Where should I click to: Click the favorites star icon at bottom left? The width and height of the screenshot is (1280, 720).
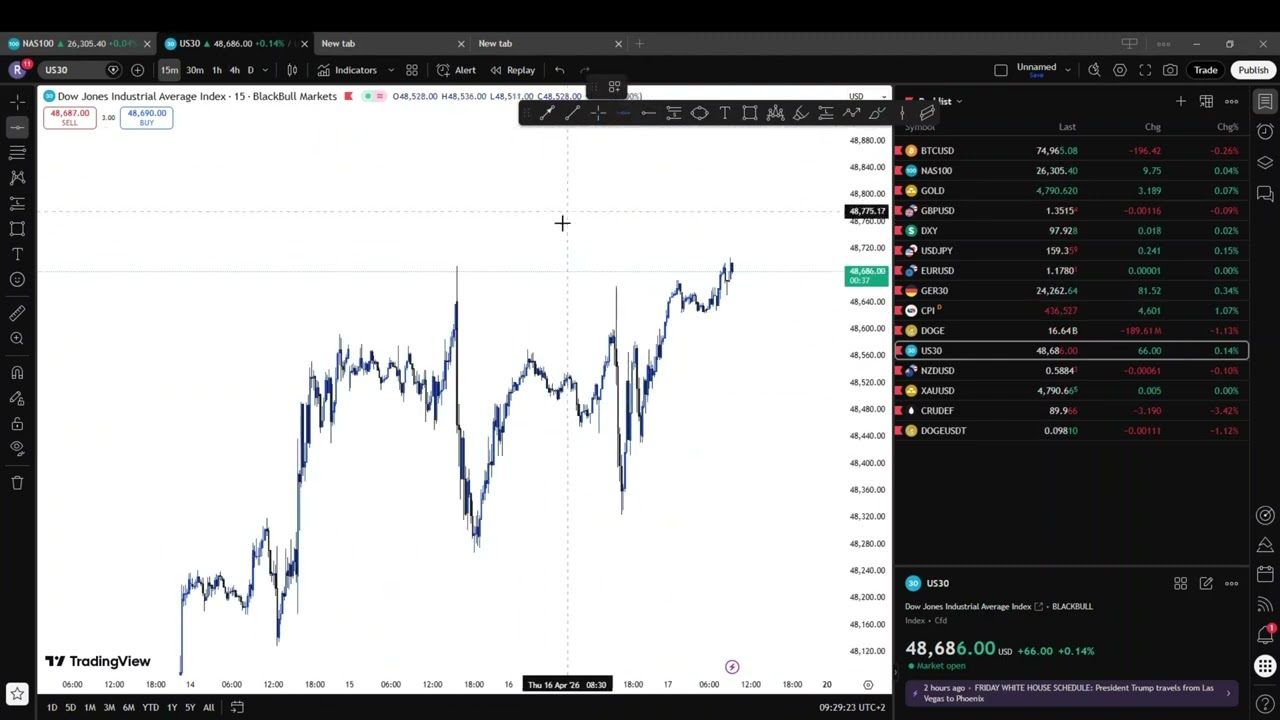tap(17, 693)
